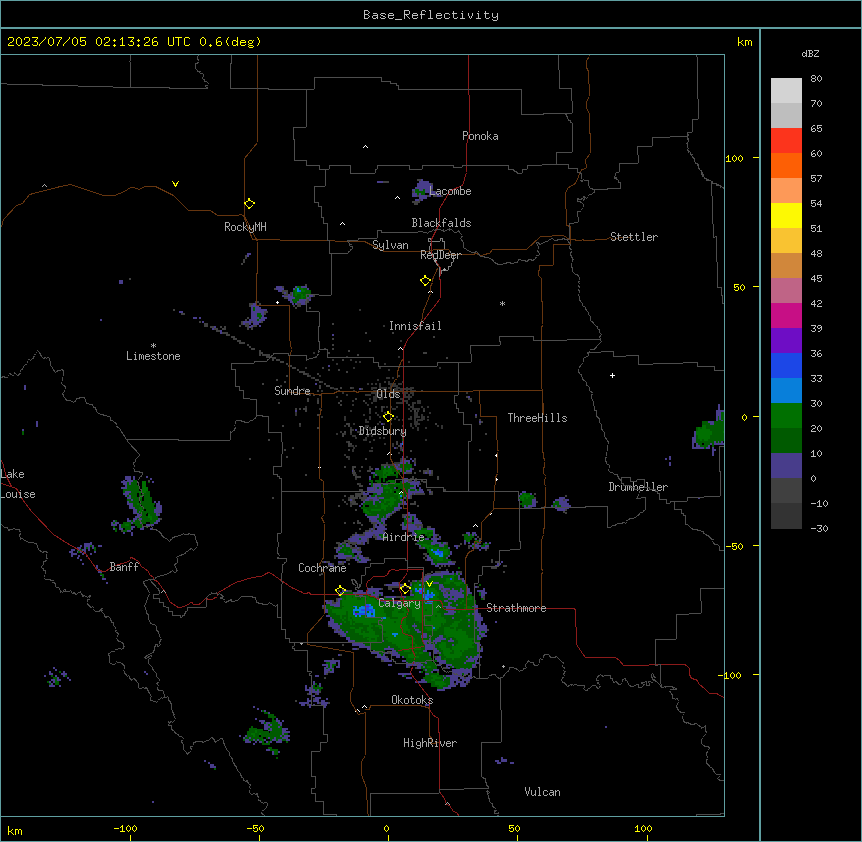Click the yellow V marker northeast of Calgary
This screenshot has width=862, height=842.
(429, 584)
